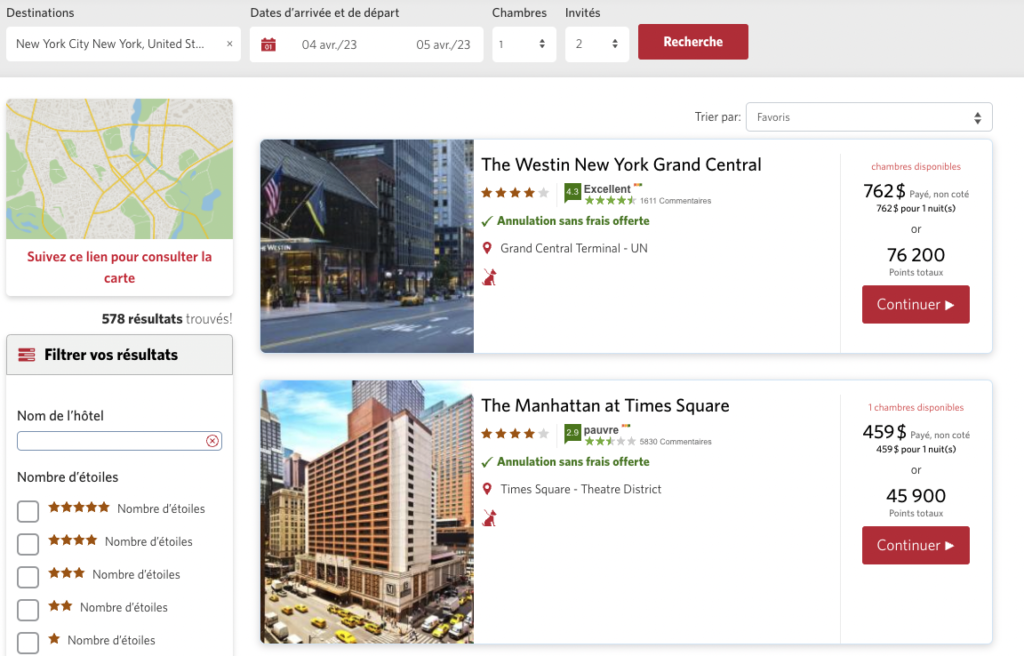Check the five-star rating filter
This screenshot has height=656, width=1024.
(28, 511)
